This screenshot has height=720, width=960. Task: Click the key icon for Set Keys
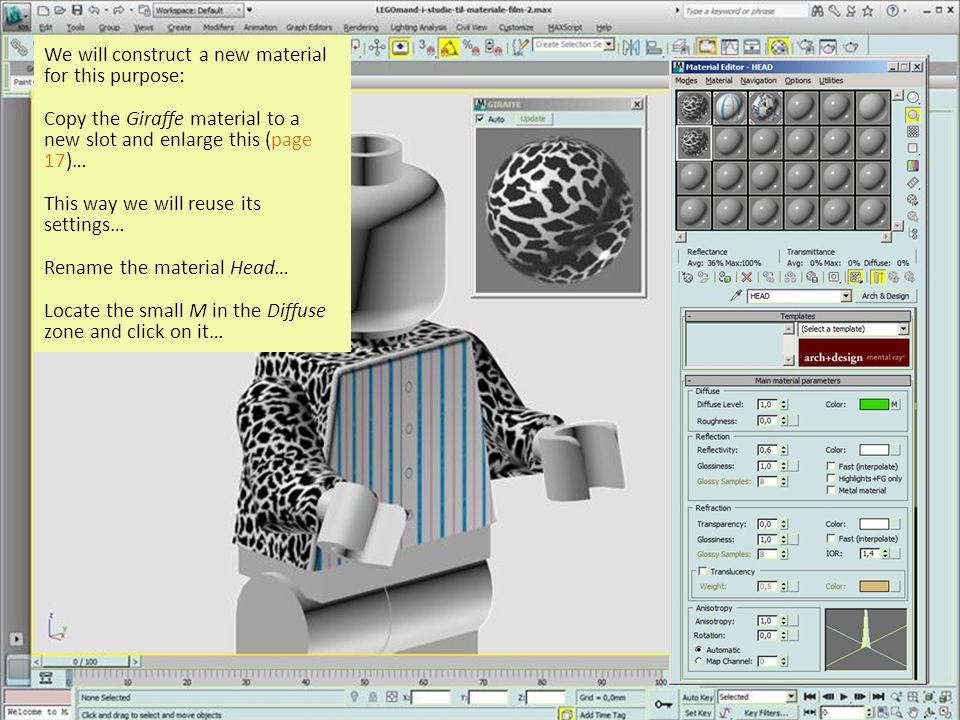662,705
